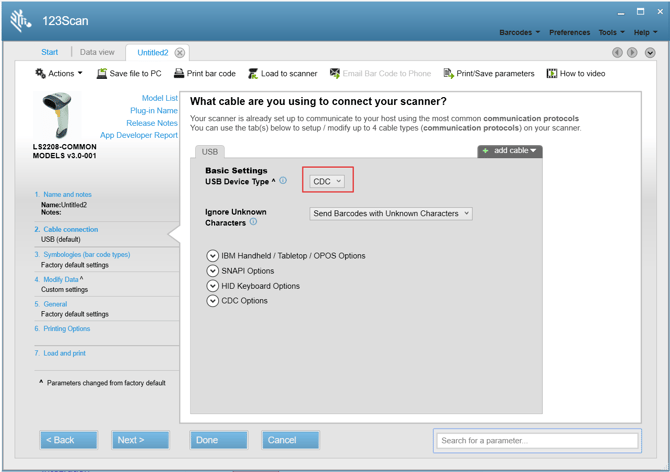The width and height of the screenshot is (670, 472).
Task: Click the Load to scanner icon
Action: click(x=254, y=73)
